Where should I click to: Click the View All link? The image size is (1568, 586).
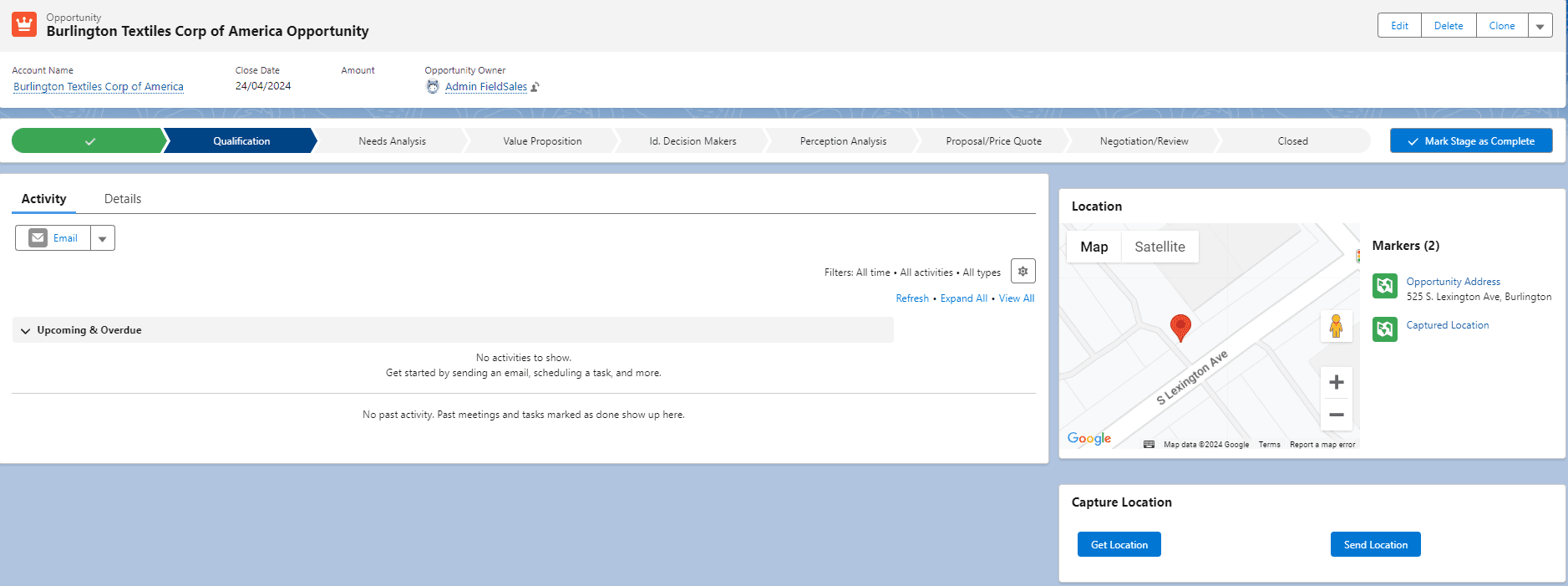coord(1017,298)
